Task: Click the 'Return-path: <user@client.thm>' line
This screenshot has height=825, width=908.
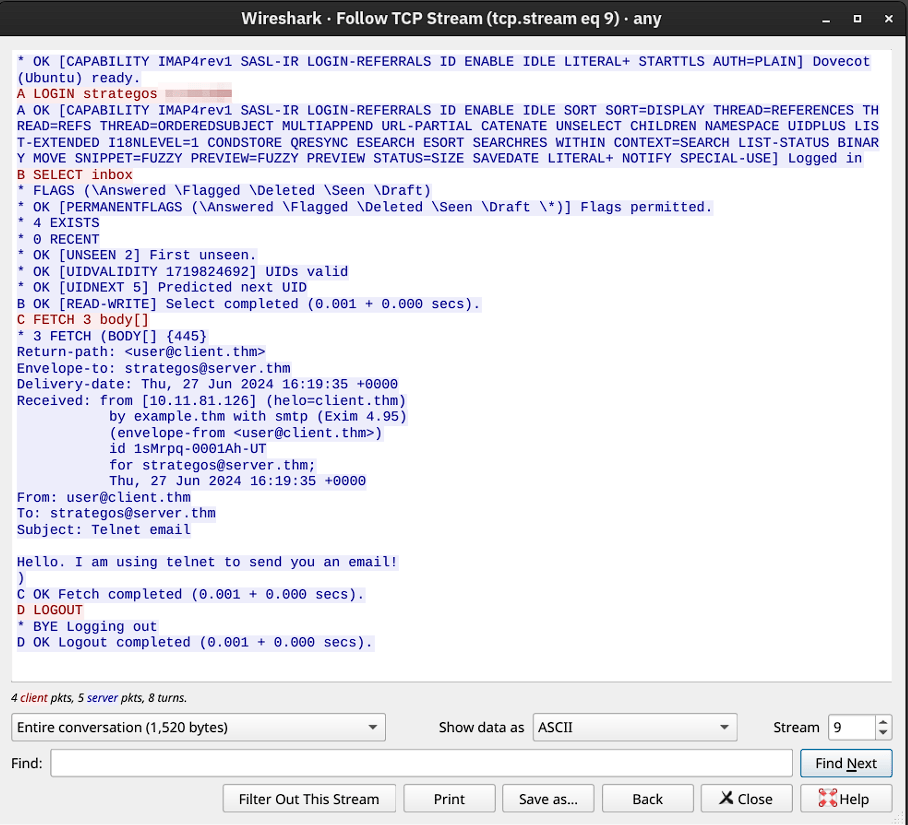Action: click(141, 352)
